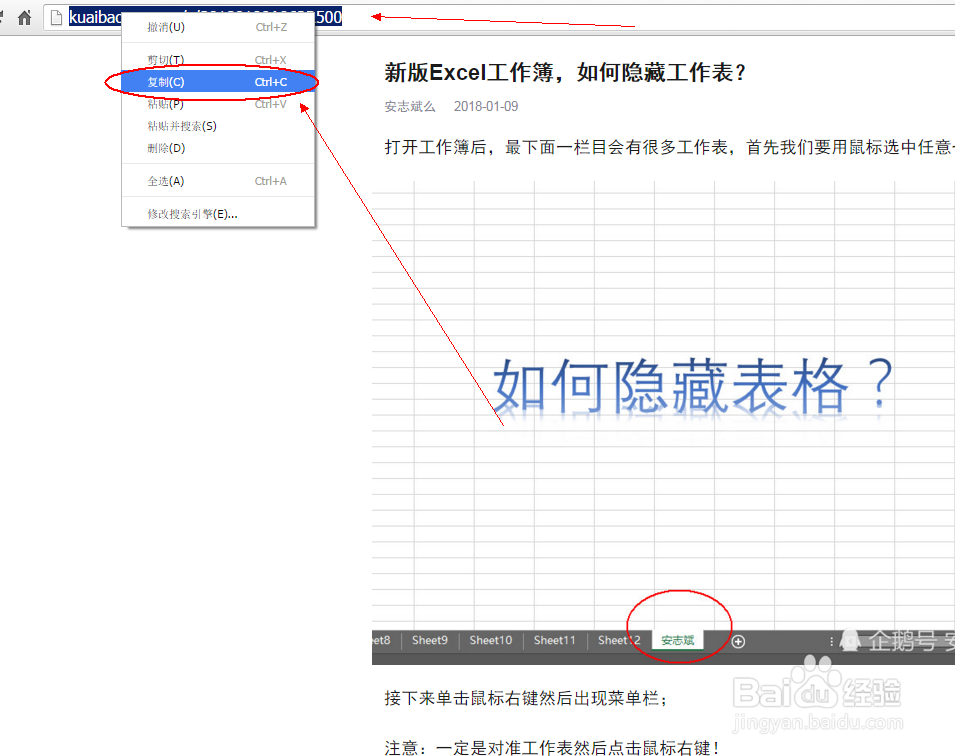The width and height of the screenshot is (955, 756).
Task: Choose 粘贴(P) from the context menu
Action: coord(218,104)
